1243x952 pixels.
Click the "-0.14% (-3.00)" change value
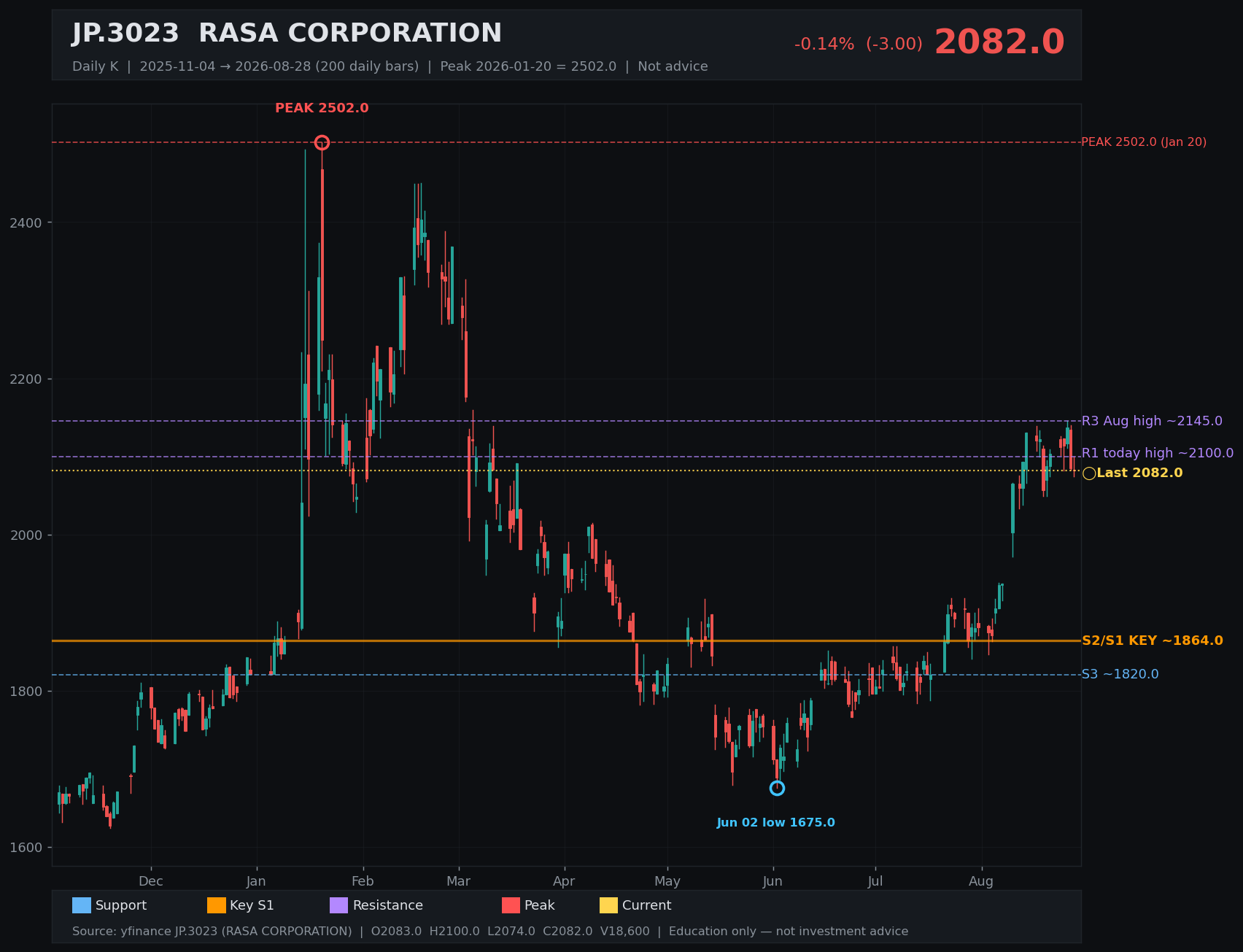click(x=859, y=44)
